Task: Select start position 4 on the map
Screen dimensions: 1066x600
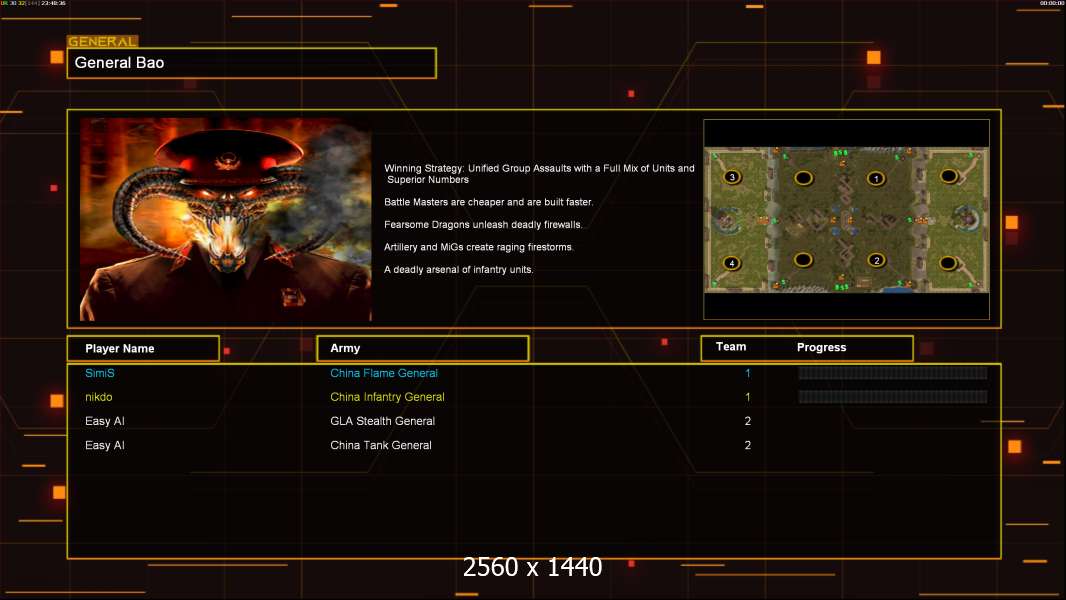Action: click(732, 263)
